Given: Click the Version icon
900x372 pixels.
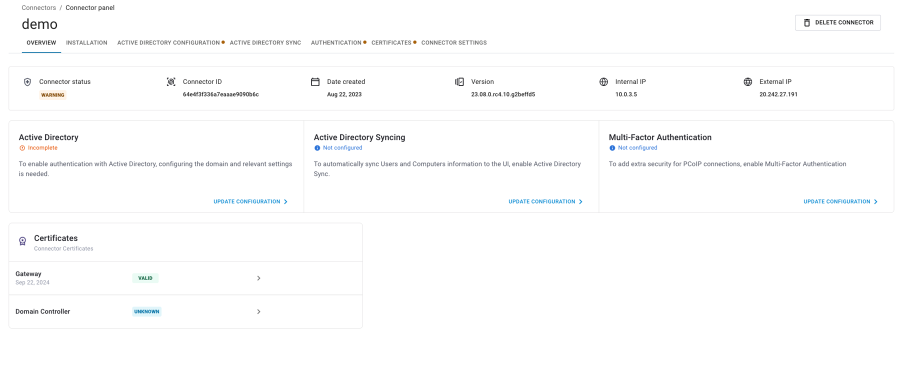Looking at the screenshot, I should point(459,82).
